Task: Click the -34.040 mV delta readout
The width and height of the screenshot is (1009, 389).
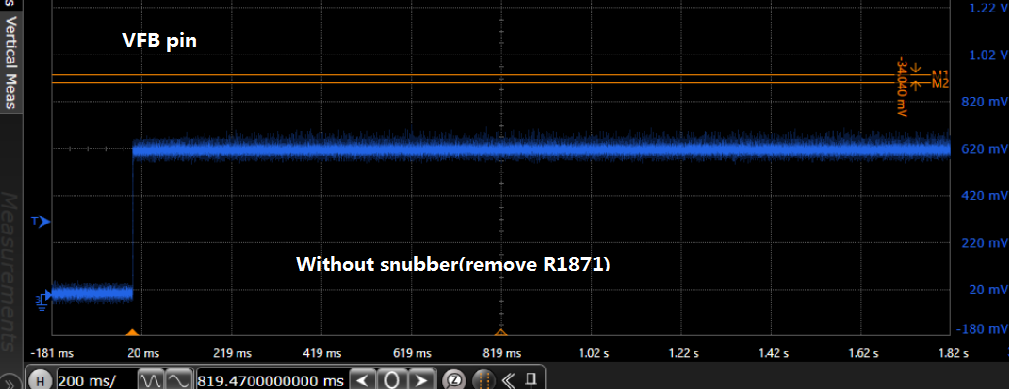Action: [902, 87]
